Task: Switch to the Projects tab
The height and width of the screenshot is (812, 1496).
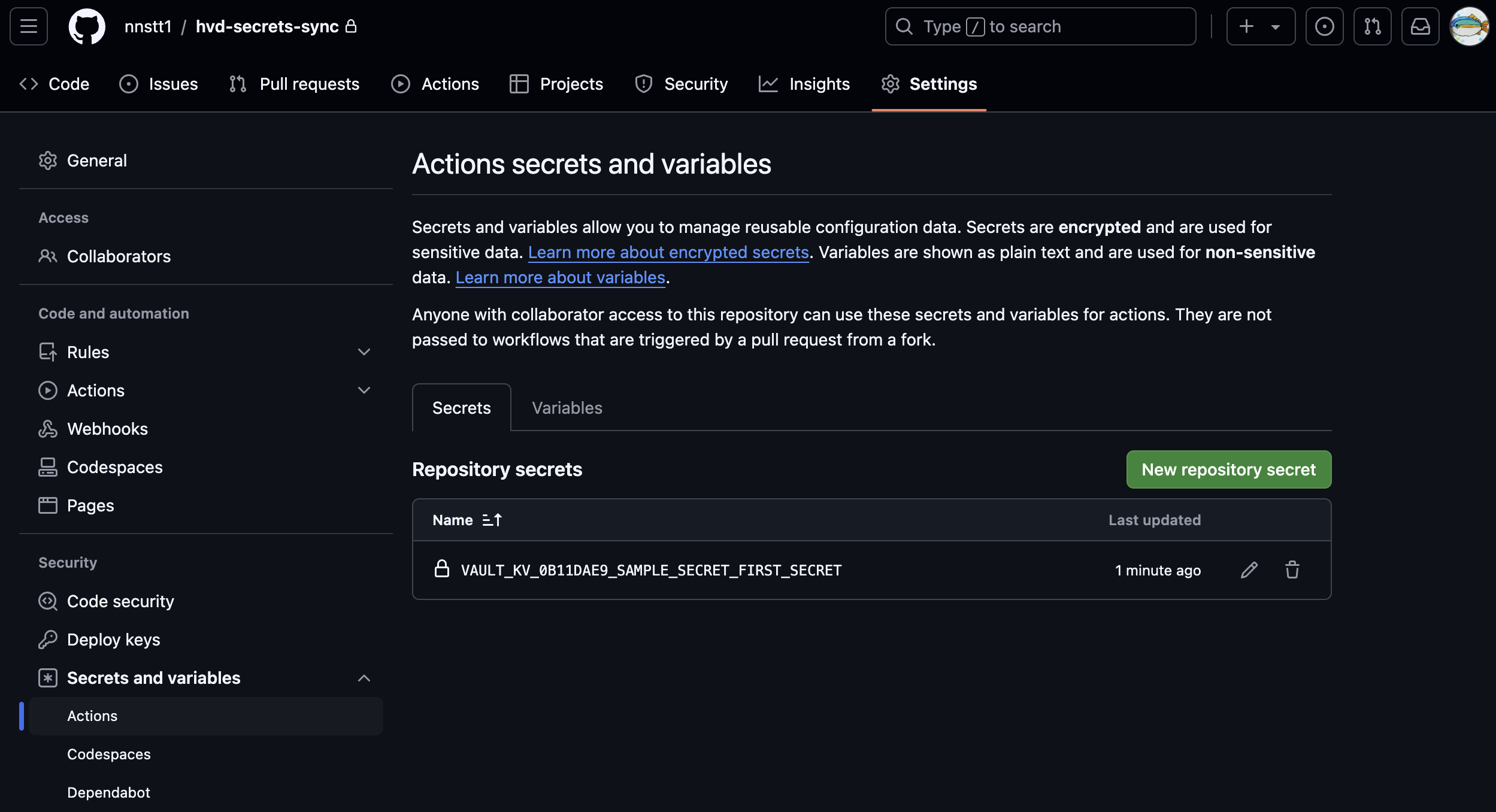Action: click(556, 84)
